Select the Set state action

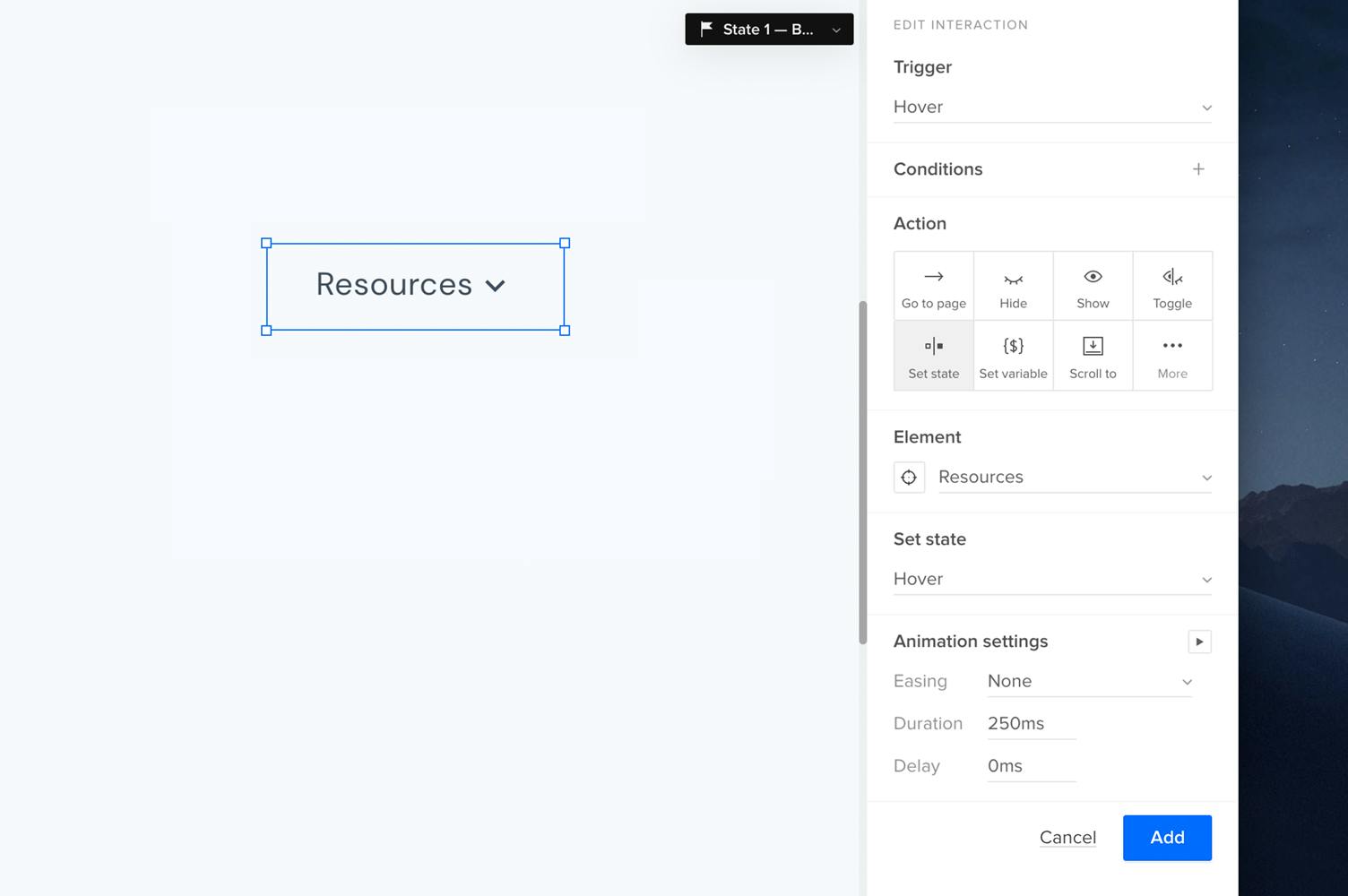(933, 356)
